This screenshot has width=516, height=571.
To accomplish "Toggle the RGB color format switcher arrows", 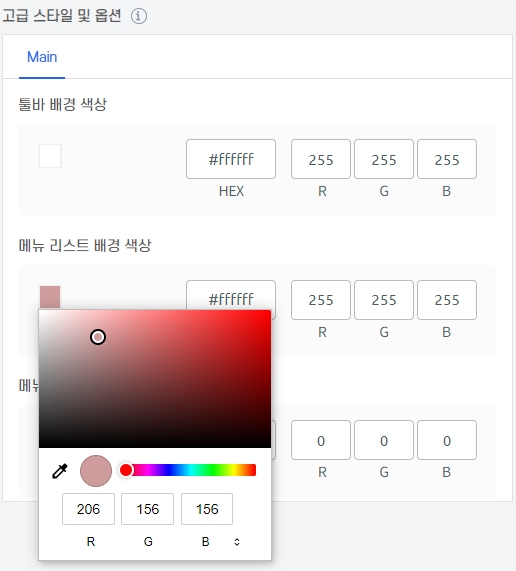I will pos(237,542).
